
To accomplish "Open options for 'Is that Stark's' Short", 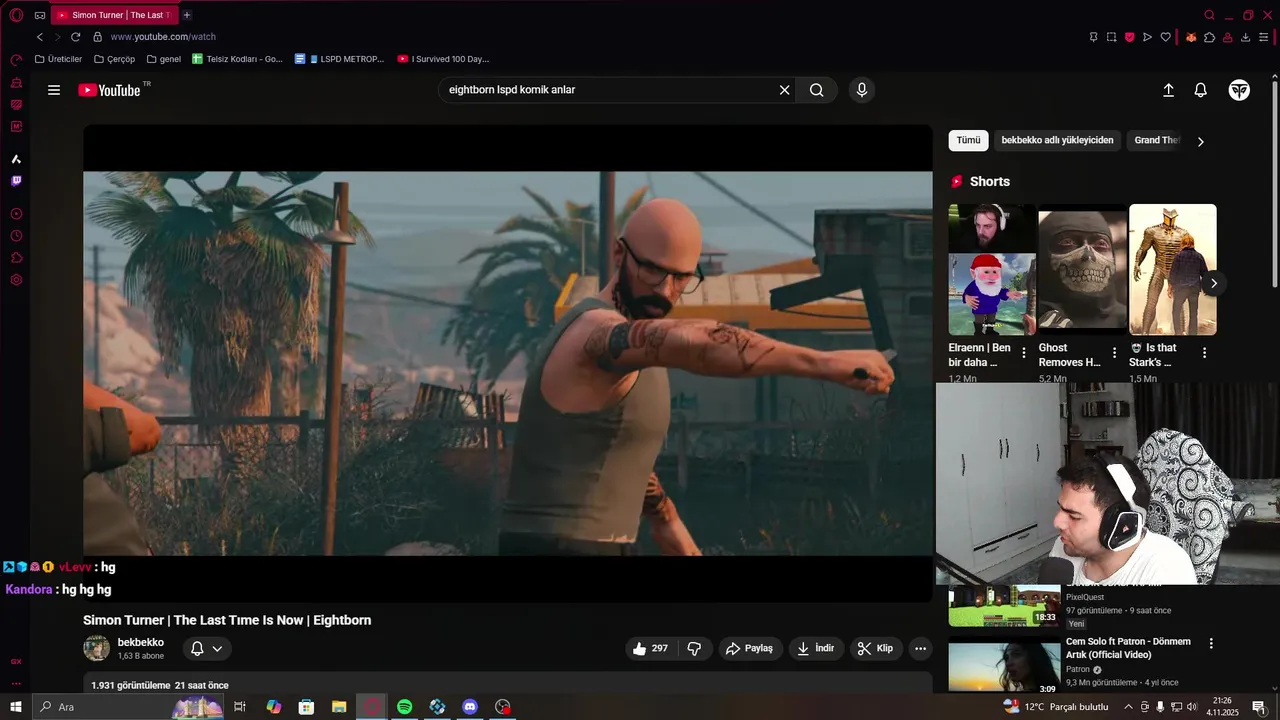I will point(1204,353).
